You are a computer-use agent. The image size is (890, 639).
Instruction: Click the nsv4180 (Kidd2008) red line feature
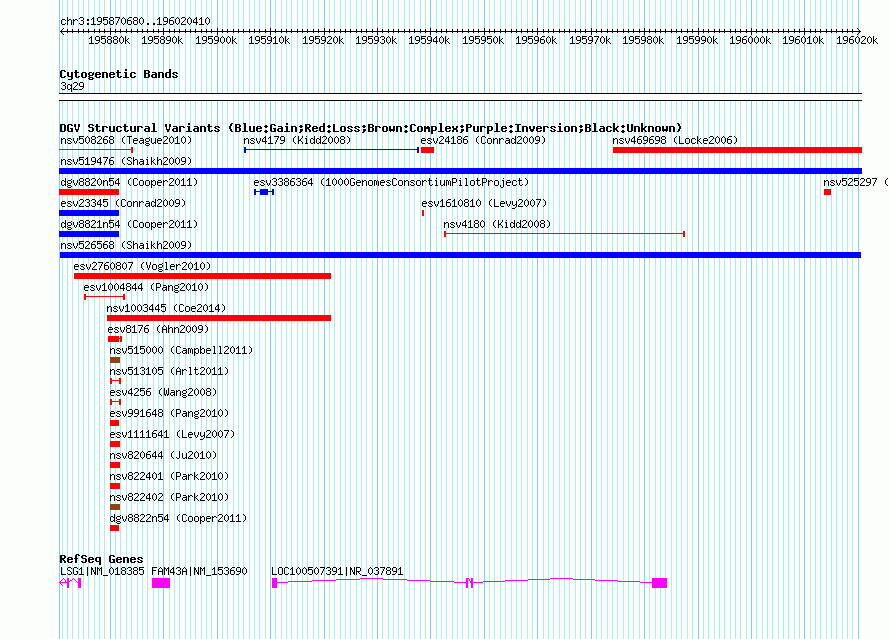pyautogui.click(x=565, y=234)
